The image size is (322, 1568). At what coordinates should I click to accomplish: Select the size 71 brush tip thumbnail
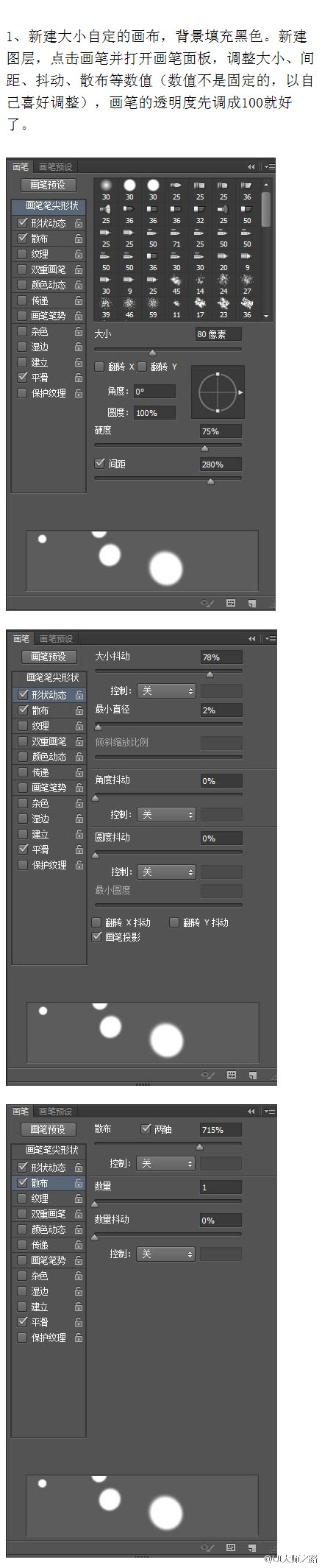click(x=176, y=233)
